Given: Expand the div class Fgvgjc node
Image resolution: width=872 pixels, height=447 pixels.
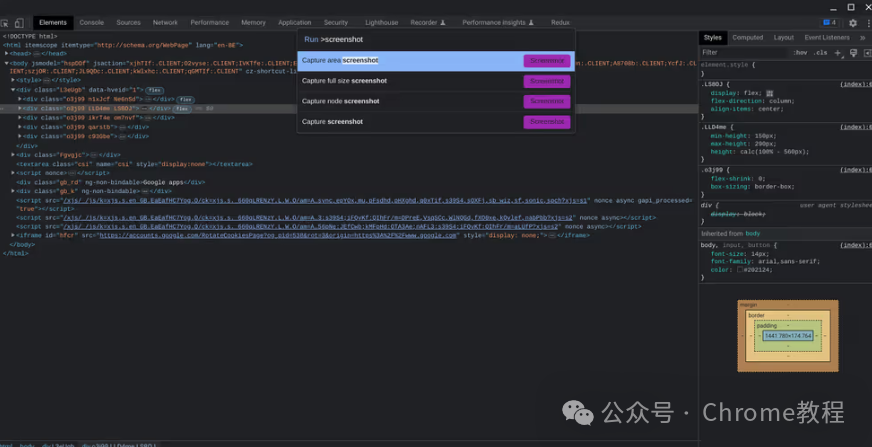Looking at the screenshot, I should tap(13, 155).
